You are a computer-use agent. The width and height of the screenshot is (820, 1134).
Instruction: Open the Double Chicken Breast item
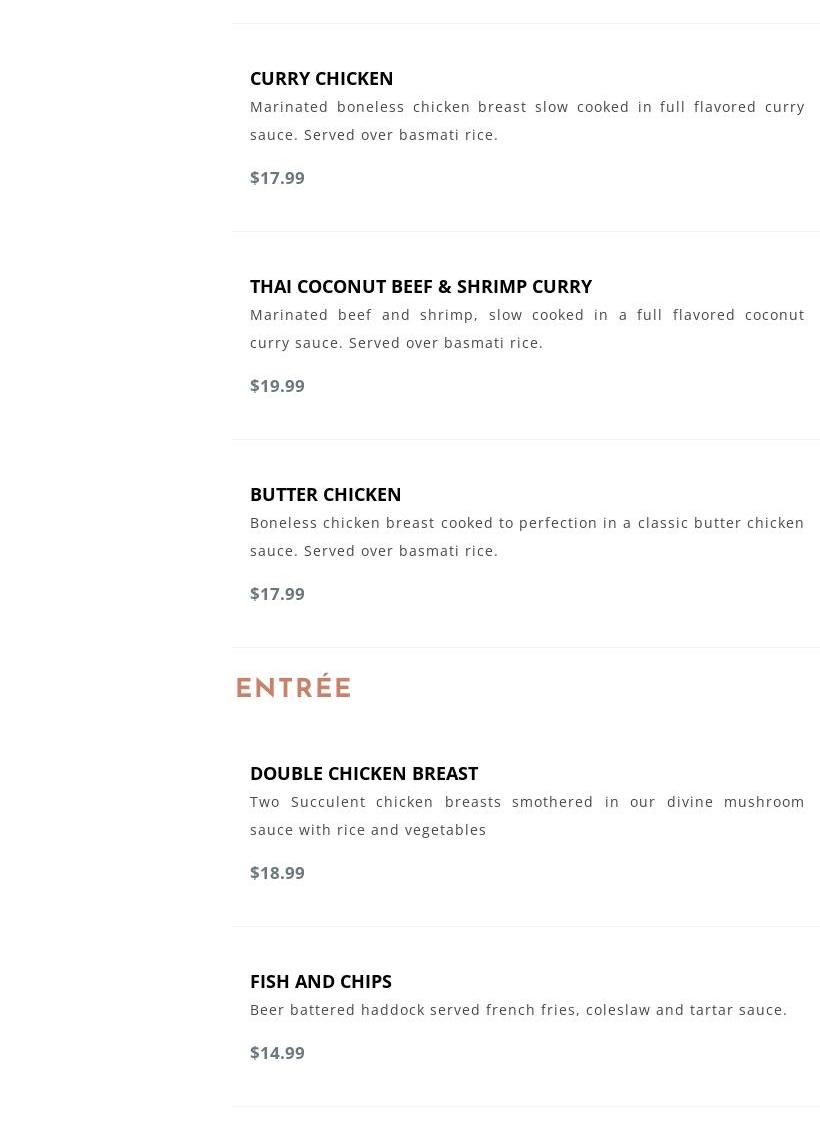pos(363,773)
